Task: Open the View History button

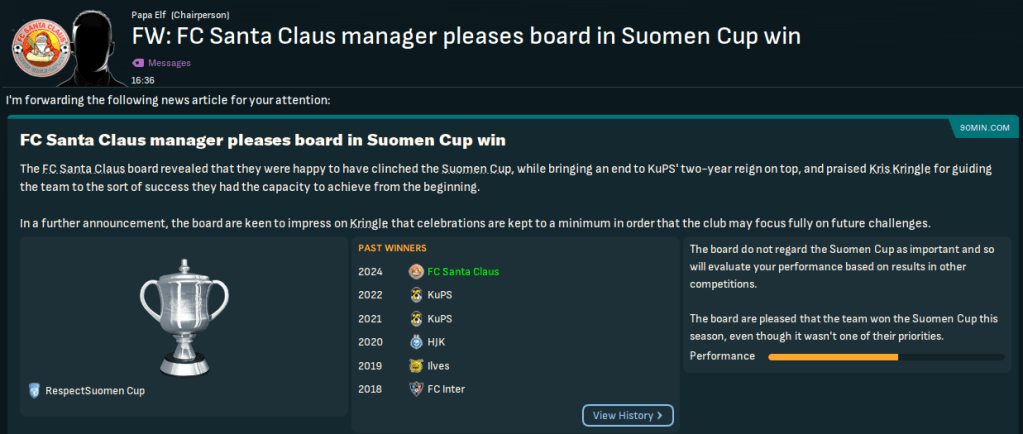Action: 628,415
